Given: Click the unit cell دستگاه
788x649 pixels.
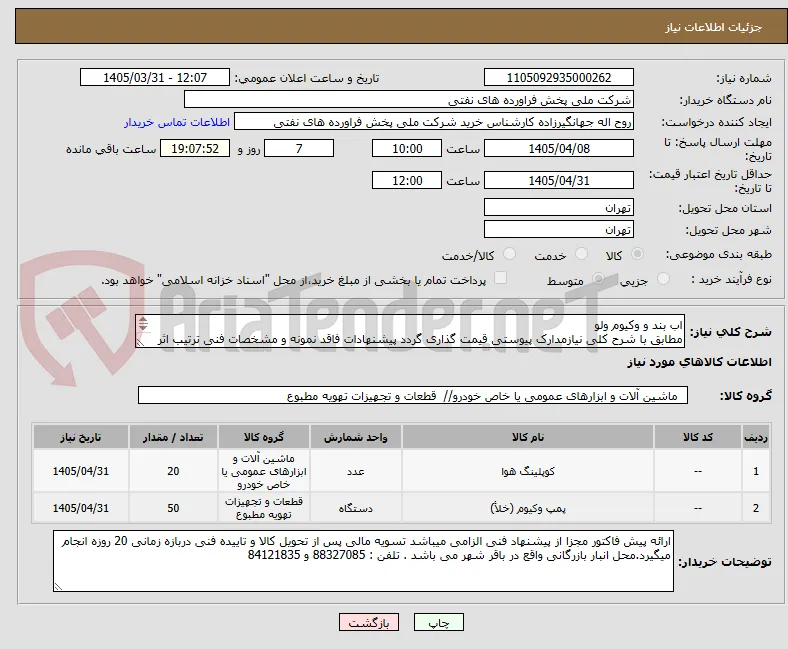Looking at the screenshot, I should 356,508.
